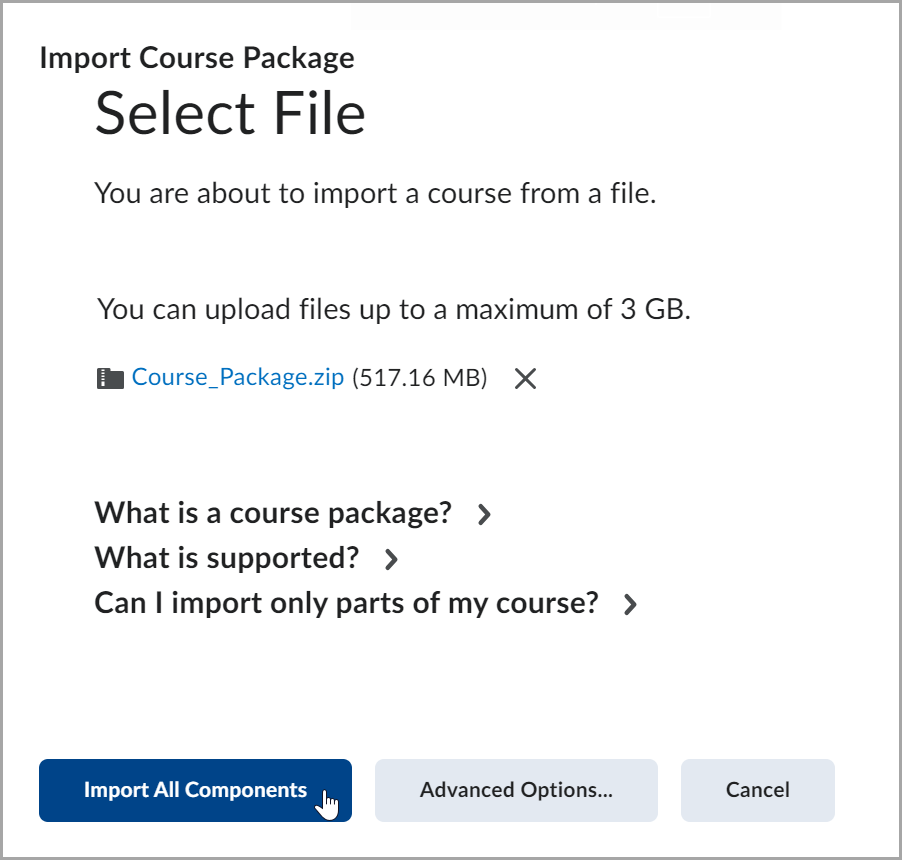Expand "Can I import only parts of my course?"
902x860 pixels.
click(x=346, y=603)
